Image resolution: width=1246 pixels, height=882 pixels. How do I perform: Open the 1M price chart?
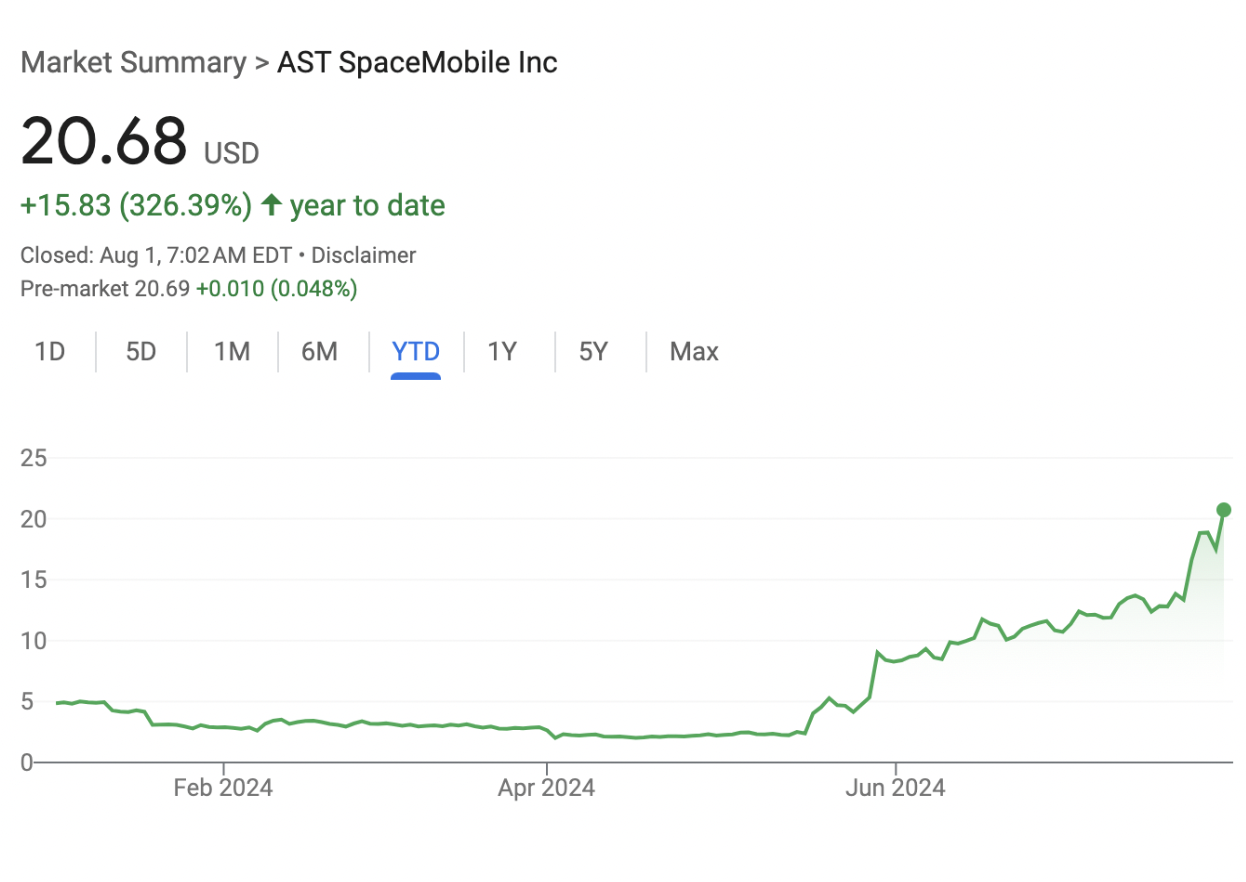(231, 352)
